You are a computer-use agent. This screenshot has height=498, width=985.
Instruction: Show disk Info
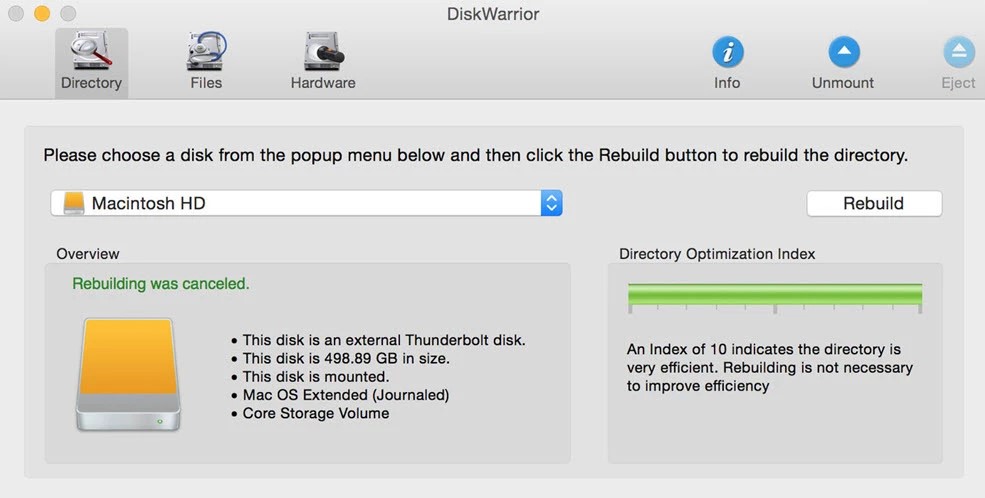[x=727, y=61]
